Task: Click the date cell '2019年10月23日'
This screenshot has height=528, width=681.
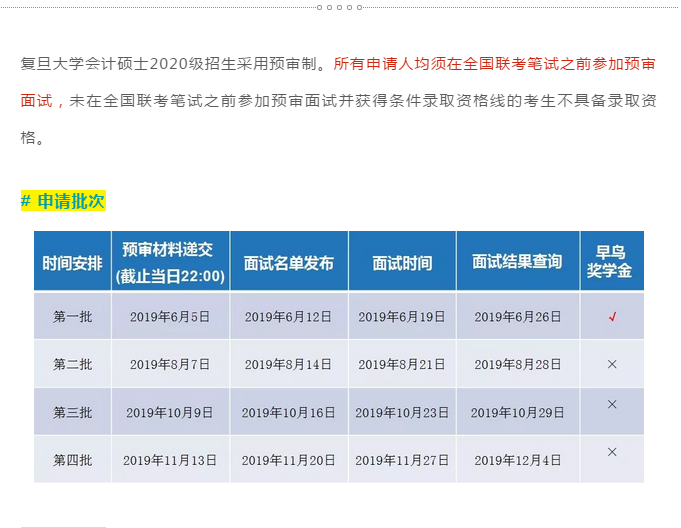Action: pos(402,412)
